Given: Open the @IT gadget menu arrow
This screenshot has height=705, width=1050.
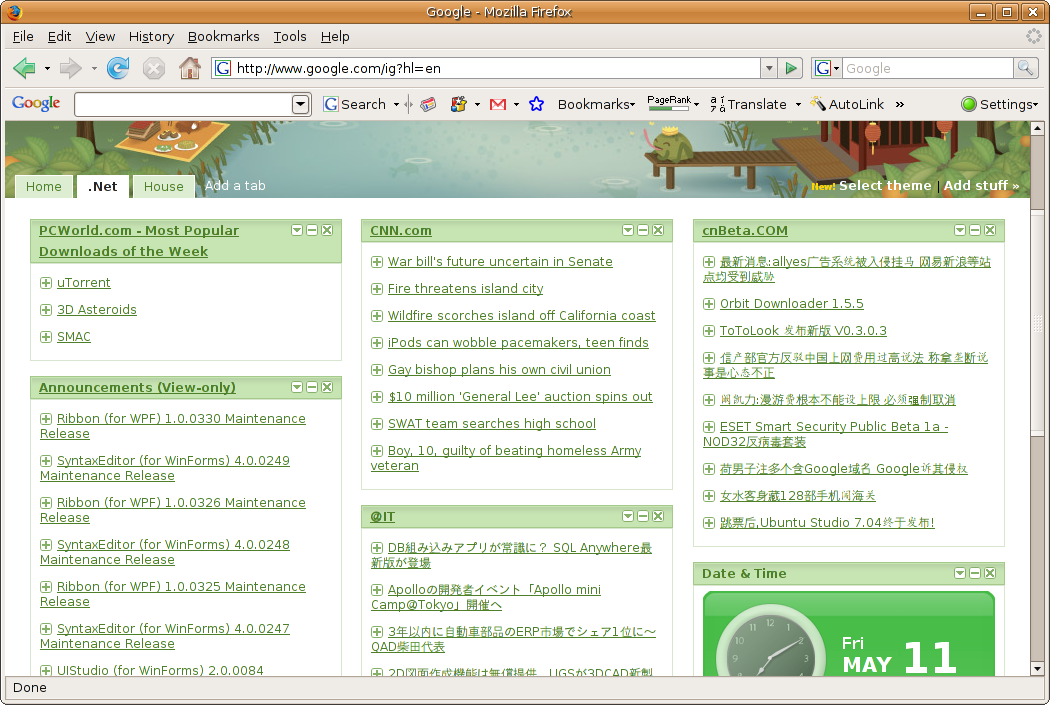Looking at the screenshot, I should click(x=628, y=516).
